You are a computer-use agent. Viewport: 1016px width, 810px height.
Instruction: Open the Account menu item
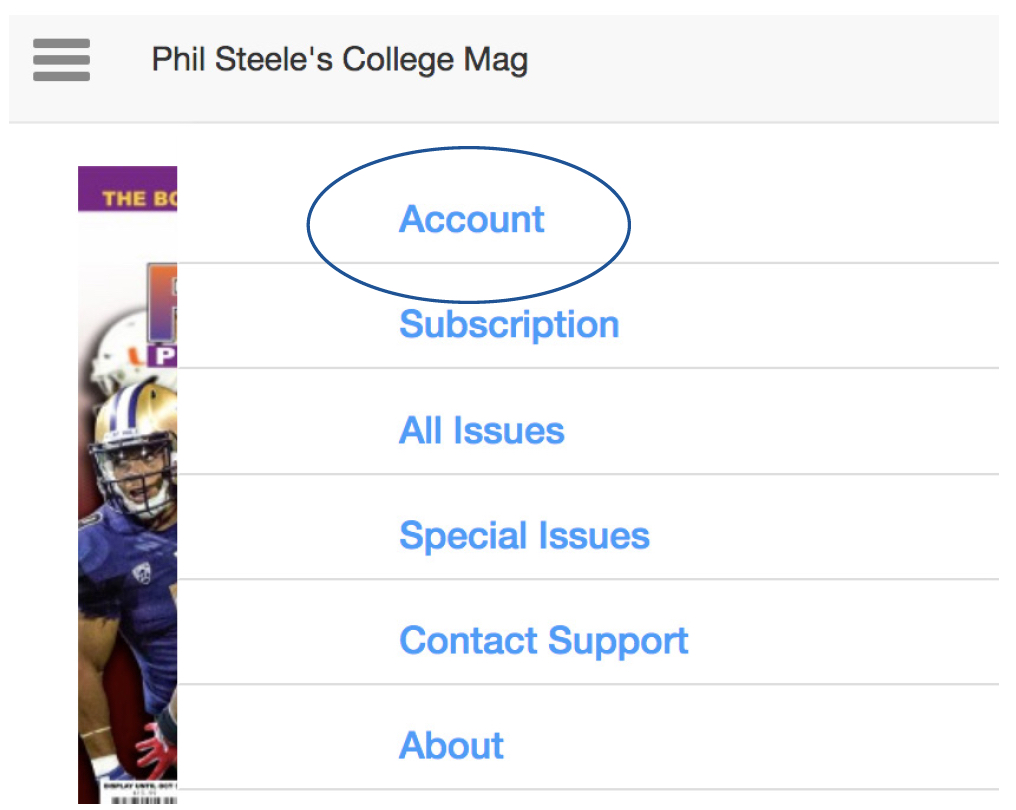coord(471,219)
